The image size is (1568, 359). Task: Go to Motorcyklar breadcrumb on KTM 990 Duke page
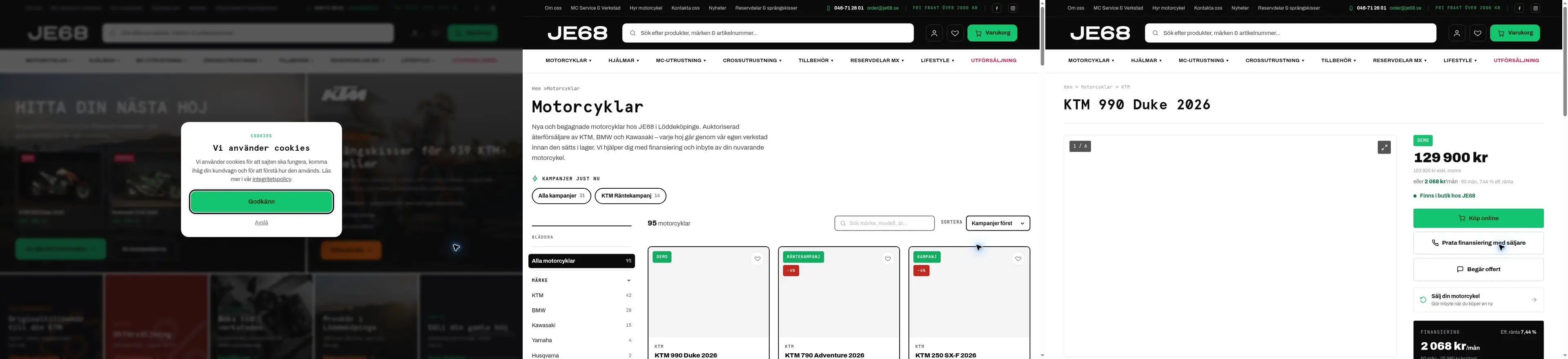tap(1096, 87)
